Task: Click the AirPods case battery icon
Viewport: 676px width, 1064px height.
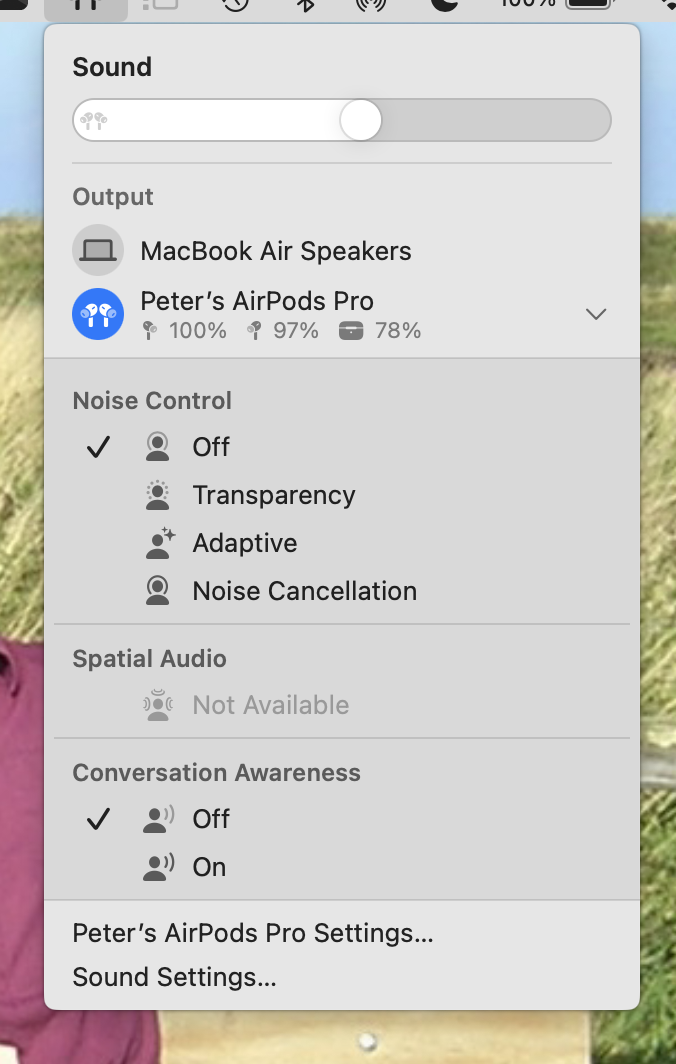Action: coord(351,331)
